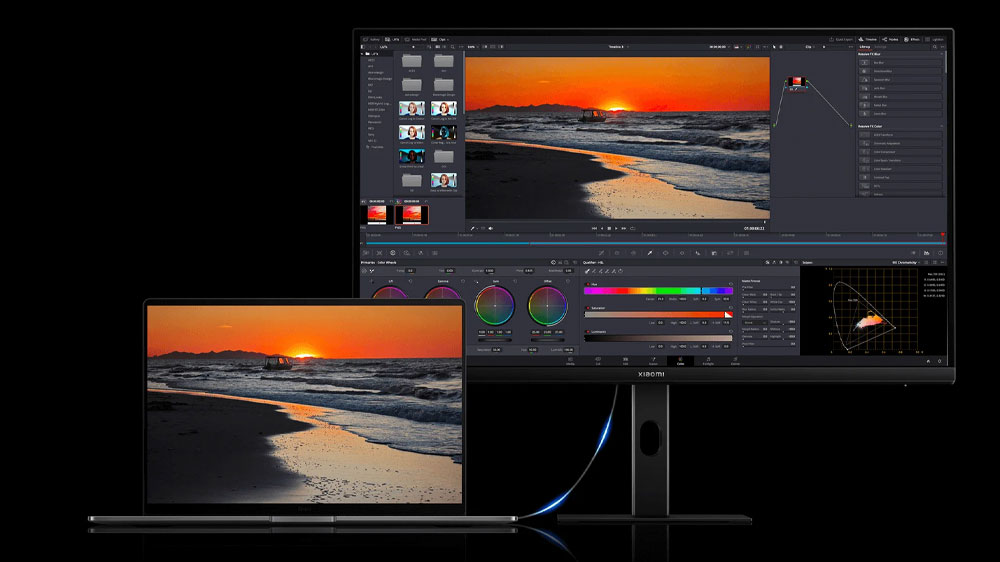This screenshot has height=562, width=1000.
Task: Toggle the Saturation qualifier enable dot
Action: click(x=588, y=308)
